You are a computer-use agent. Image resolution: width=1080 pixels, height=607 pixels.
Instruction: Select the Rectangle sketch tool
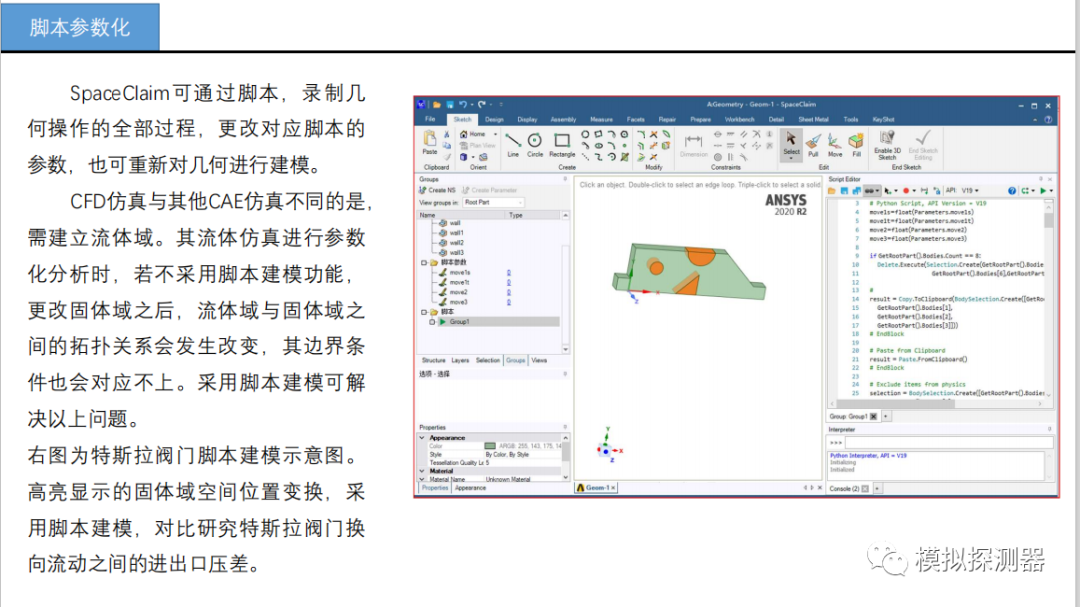point(561,145)
